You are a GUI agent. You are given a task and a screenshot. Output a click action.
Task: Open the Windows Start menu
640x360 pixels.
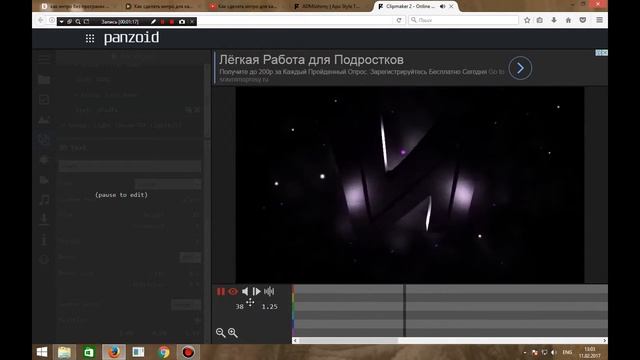click(x=42, y=352)
